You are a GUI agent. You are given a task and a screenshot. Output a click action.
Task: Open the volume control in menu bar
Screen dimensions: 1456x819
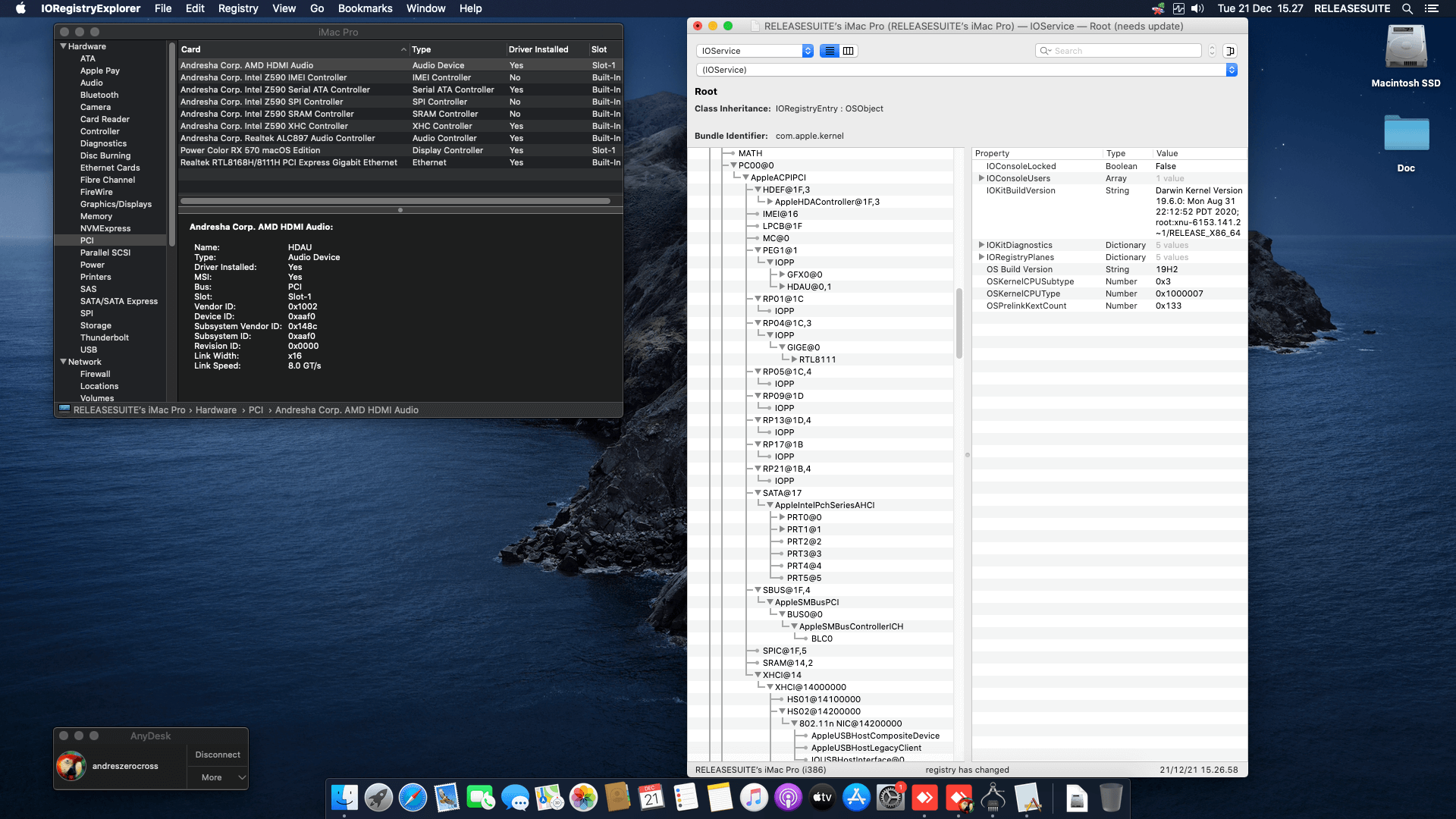[x=1198, y=8]
